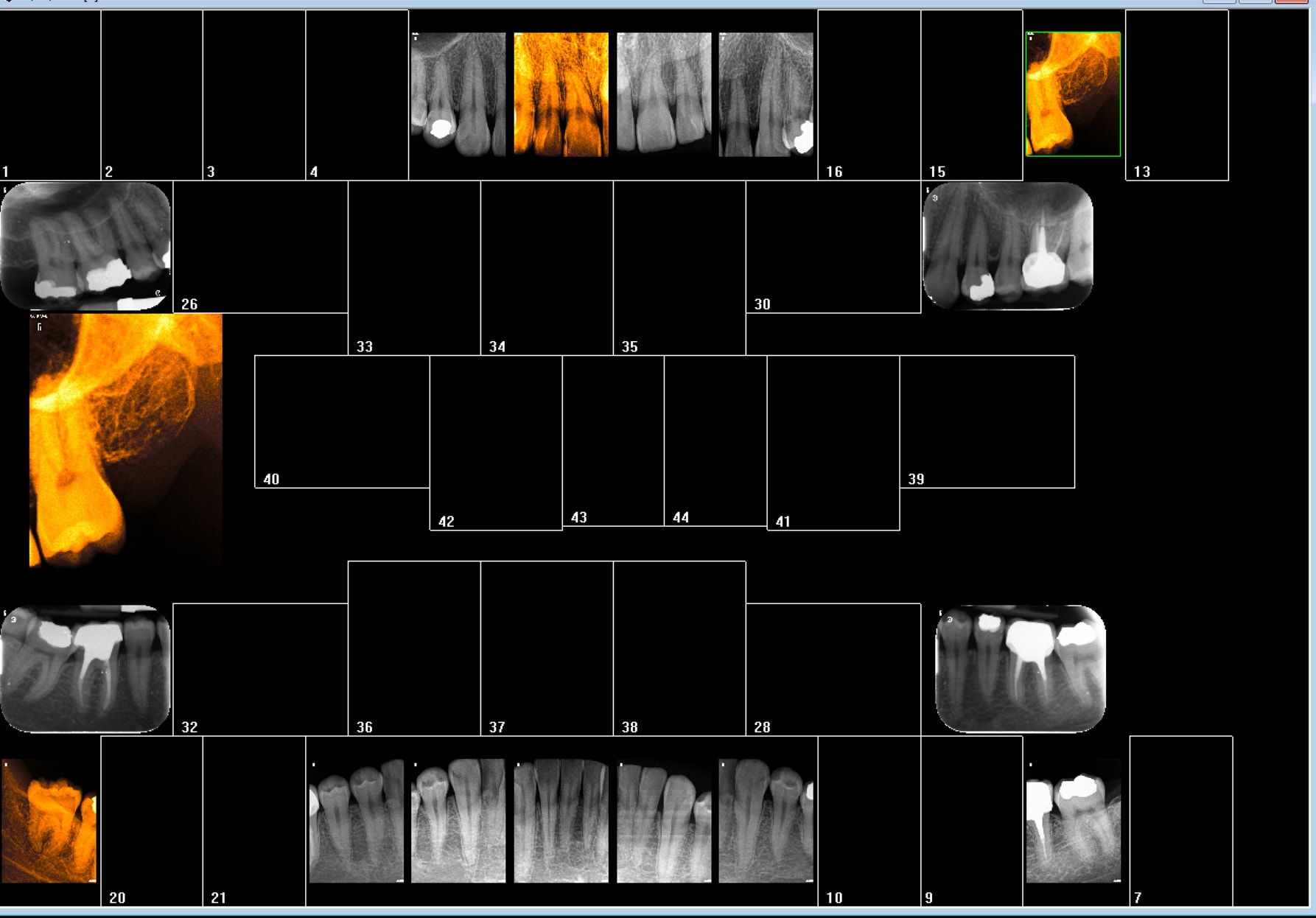
Task: Select the green-highlighted orange X-ray thumbnail
Action: pos(1073,94)
